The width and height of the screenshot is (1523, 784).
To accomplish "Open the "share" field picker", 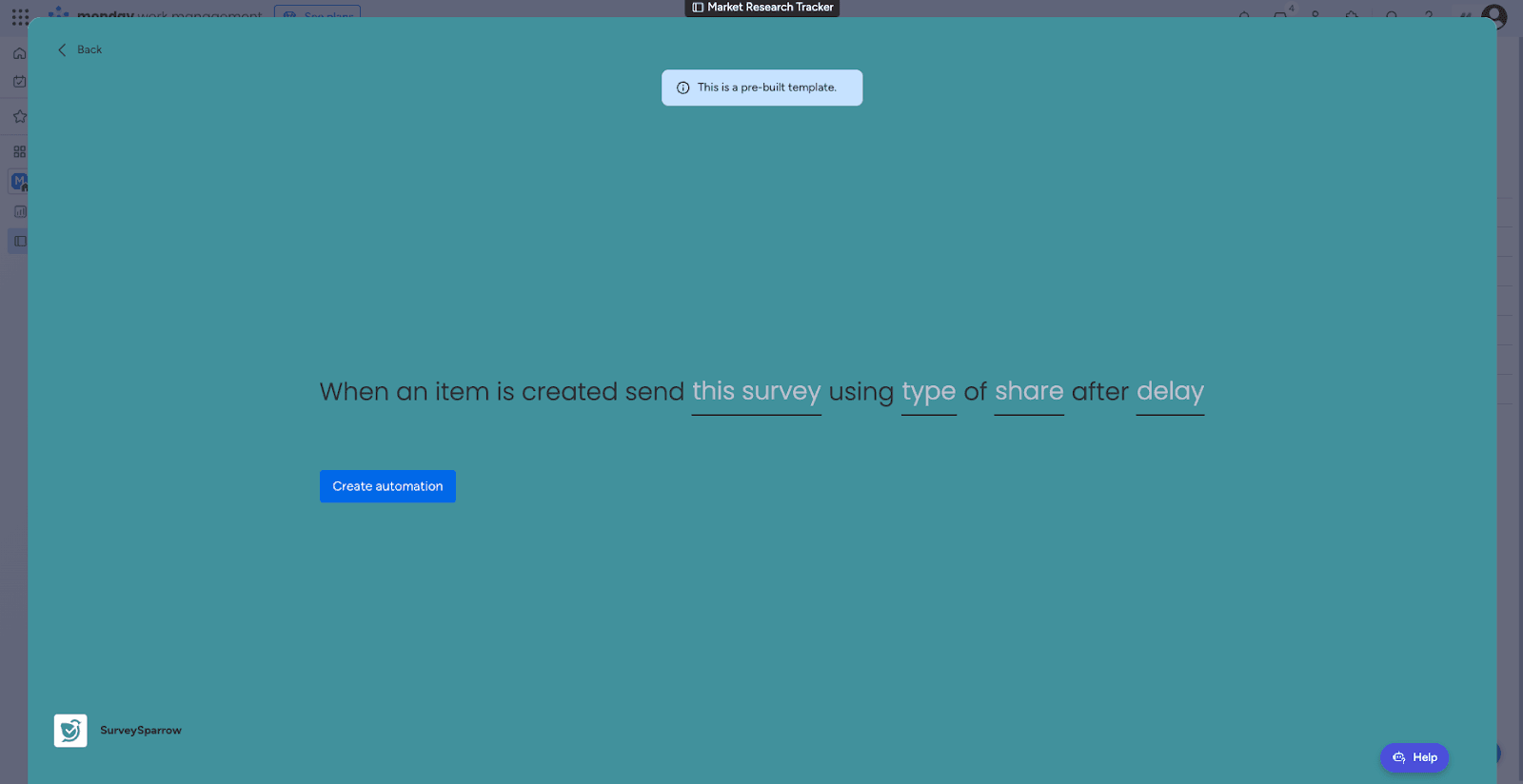I will click(1028, 392).
